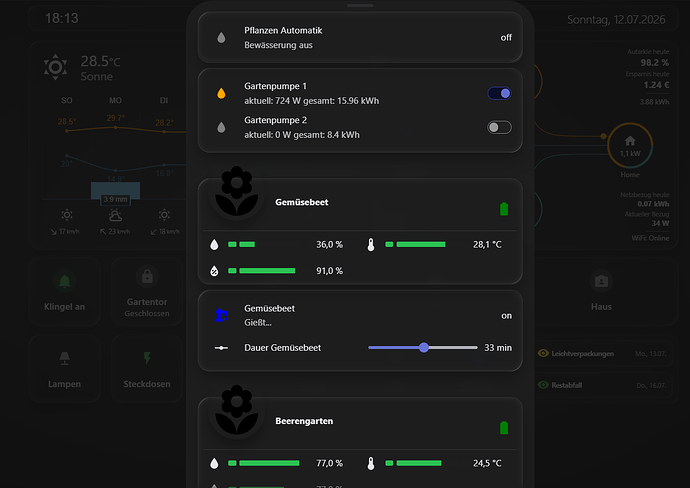Adjust the Dauer Gemüsebeet slider
This screenshot has width=690, height=488.
coord(423,348)
